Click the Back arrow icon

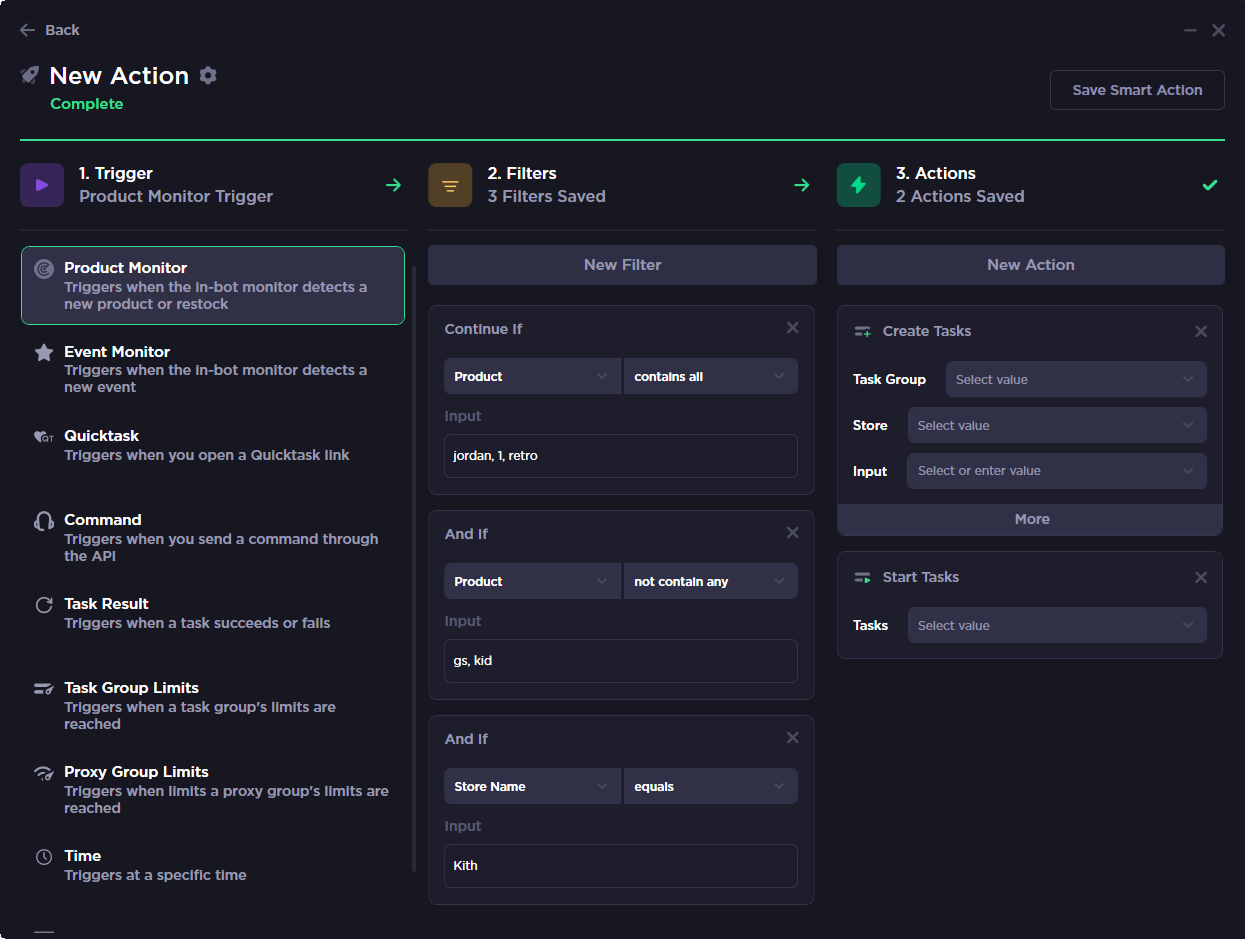coord(28,30)
